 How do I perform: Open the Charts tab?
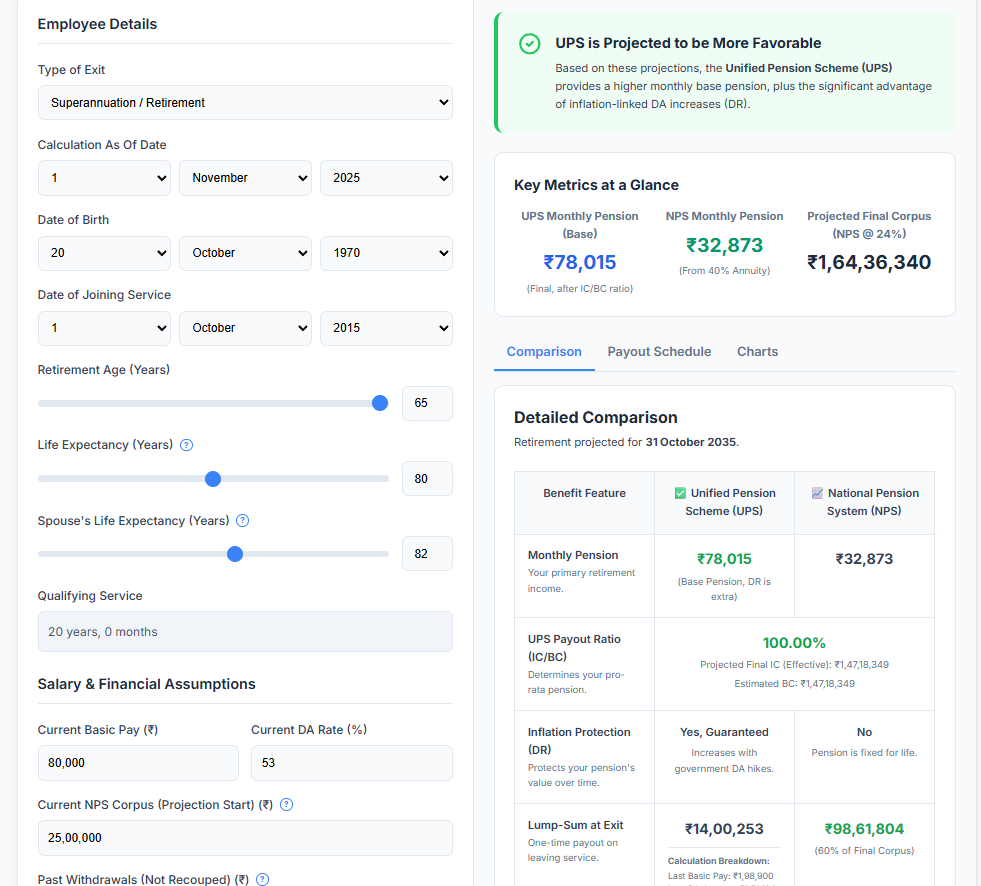[757, 352]
